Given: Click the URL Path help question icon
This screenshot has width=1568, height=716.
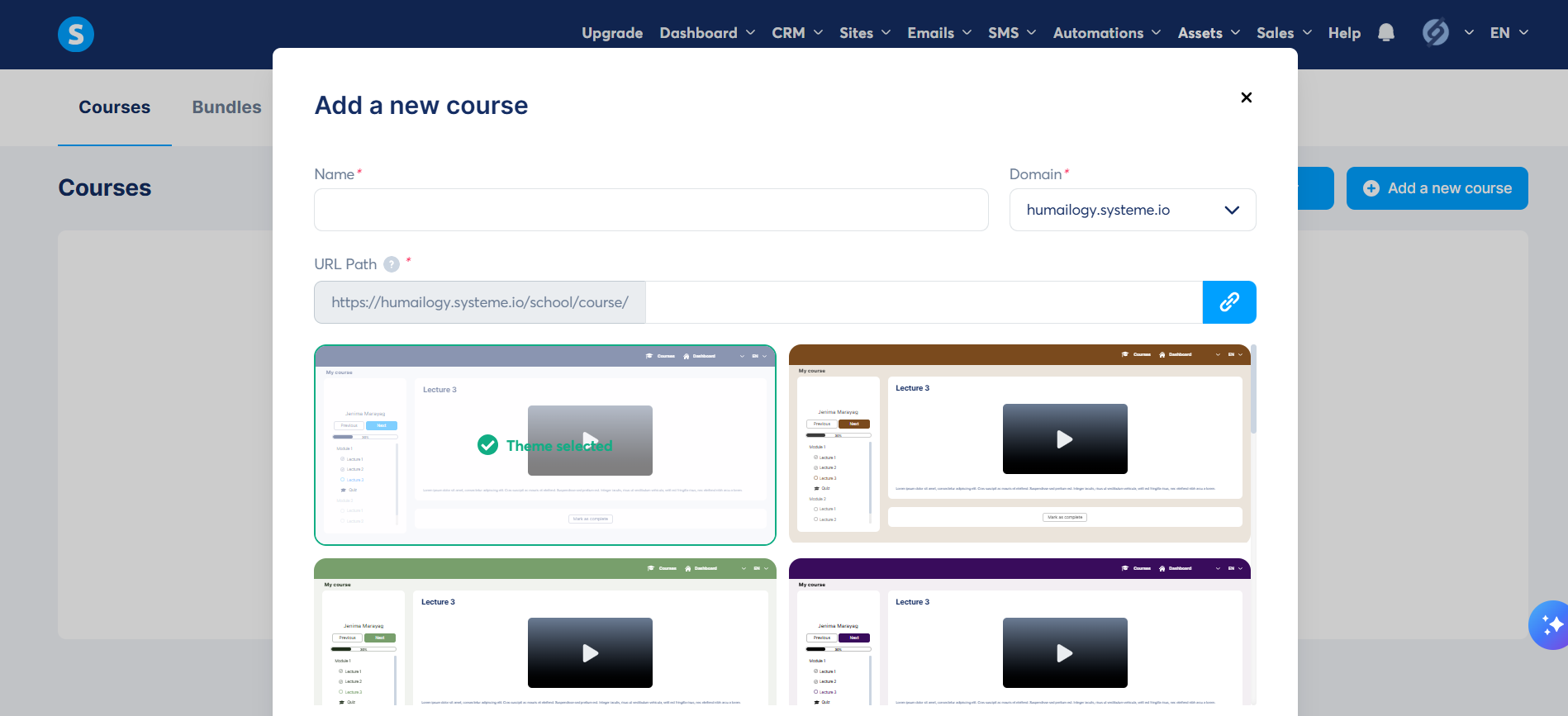Looking at the screenshot, I should click(x=392, y=264).
